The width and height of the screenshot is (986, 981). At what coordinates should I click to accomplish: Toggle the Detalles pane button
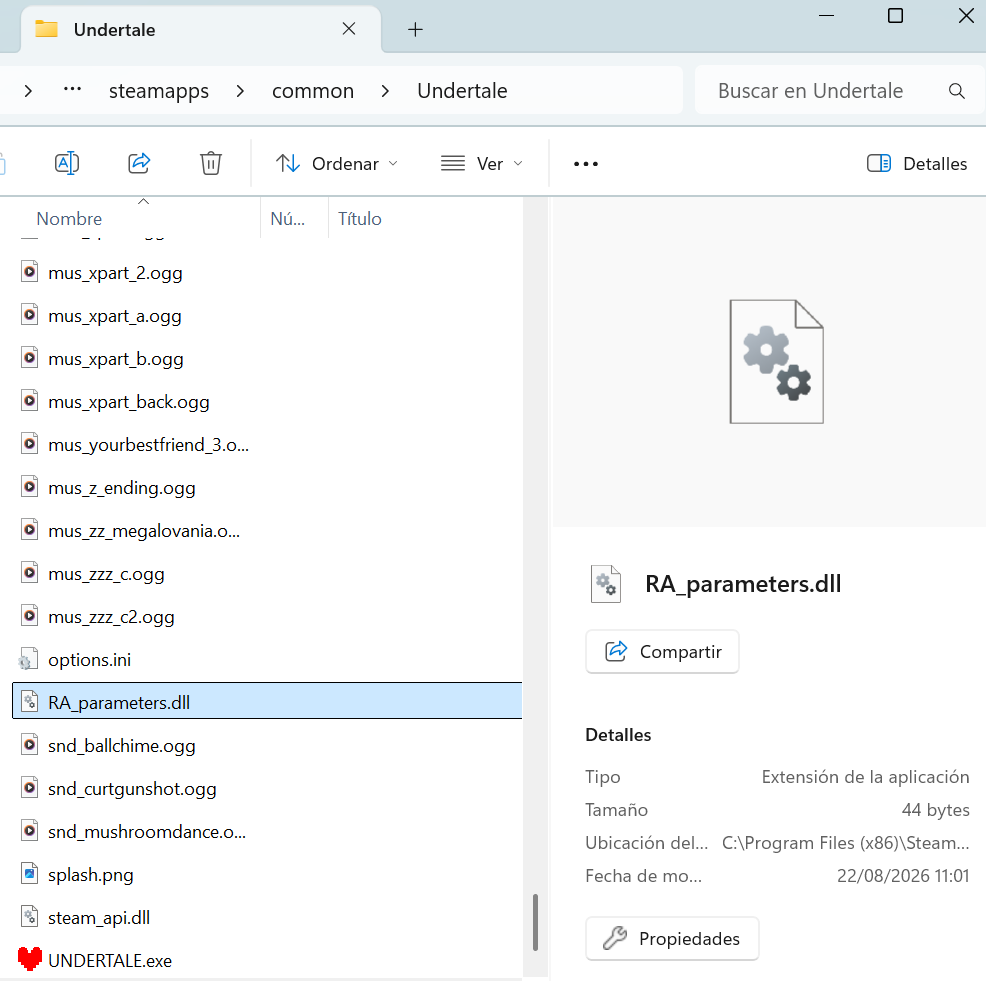pos(917,164)
